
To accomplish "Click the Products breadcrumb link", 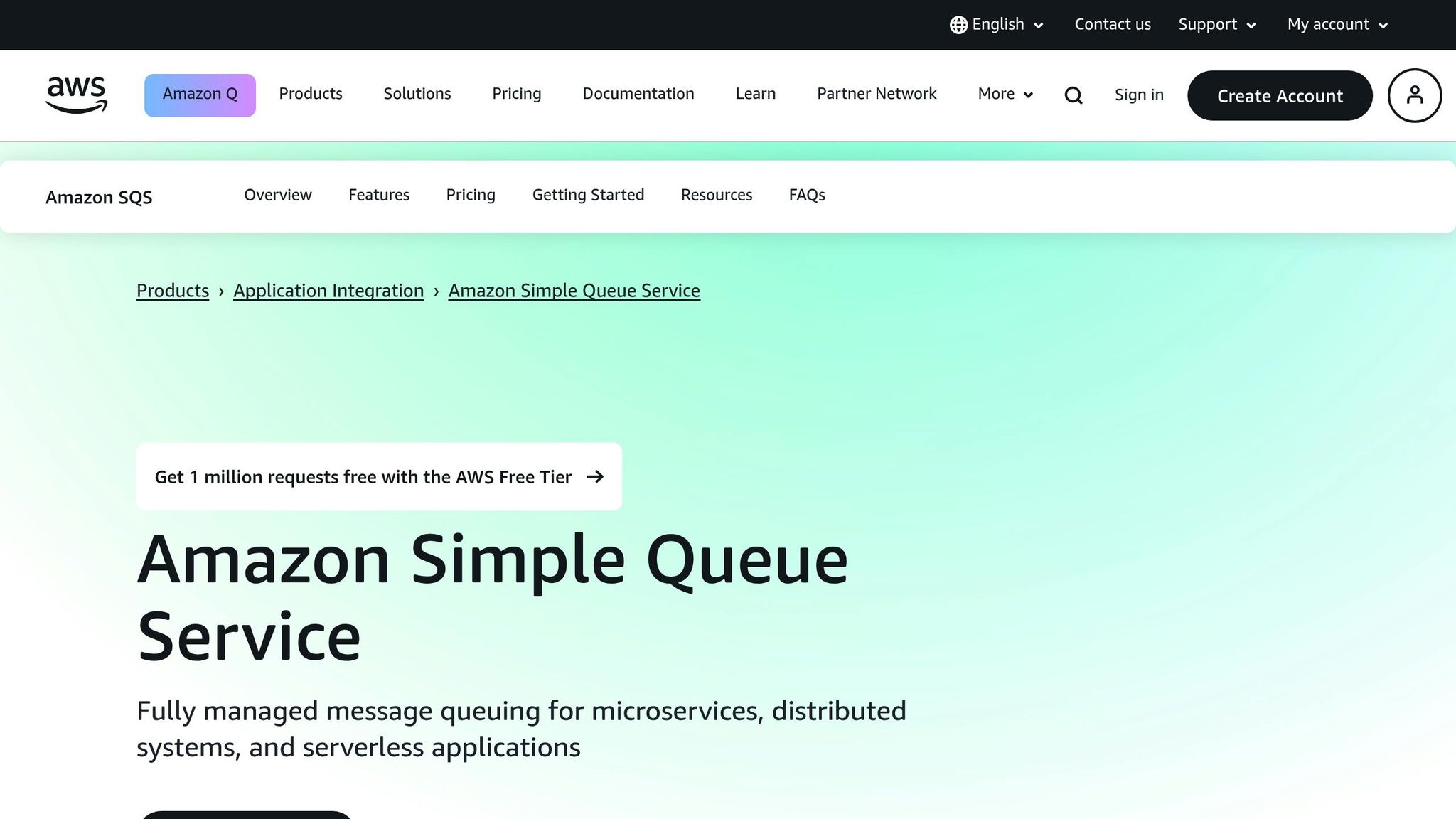I will pos(173,291).
